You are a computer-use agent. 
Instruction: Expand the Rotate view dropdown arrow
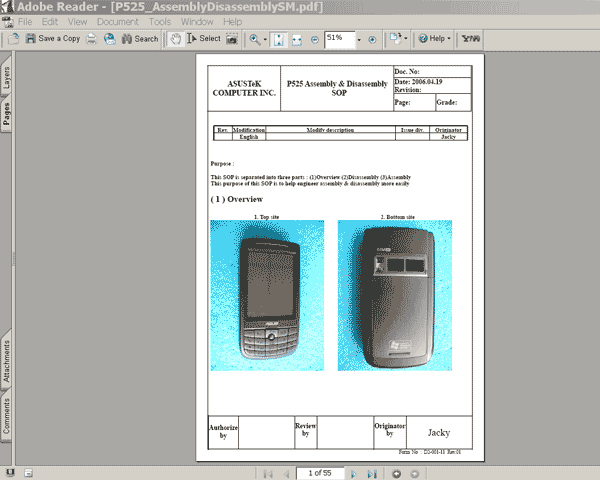[406, 39]
